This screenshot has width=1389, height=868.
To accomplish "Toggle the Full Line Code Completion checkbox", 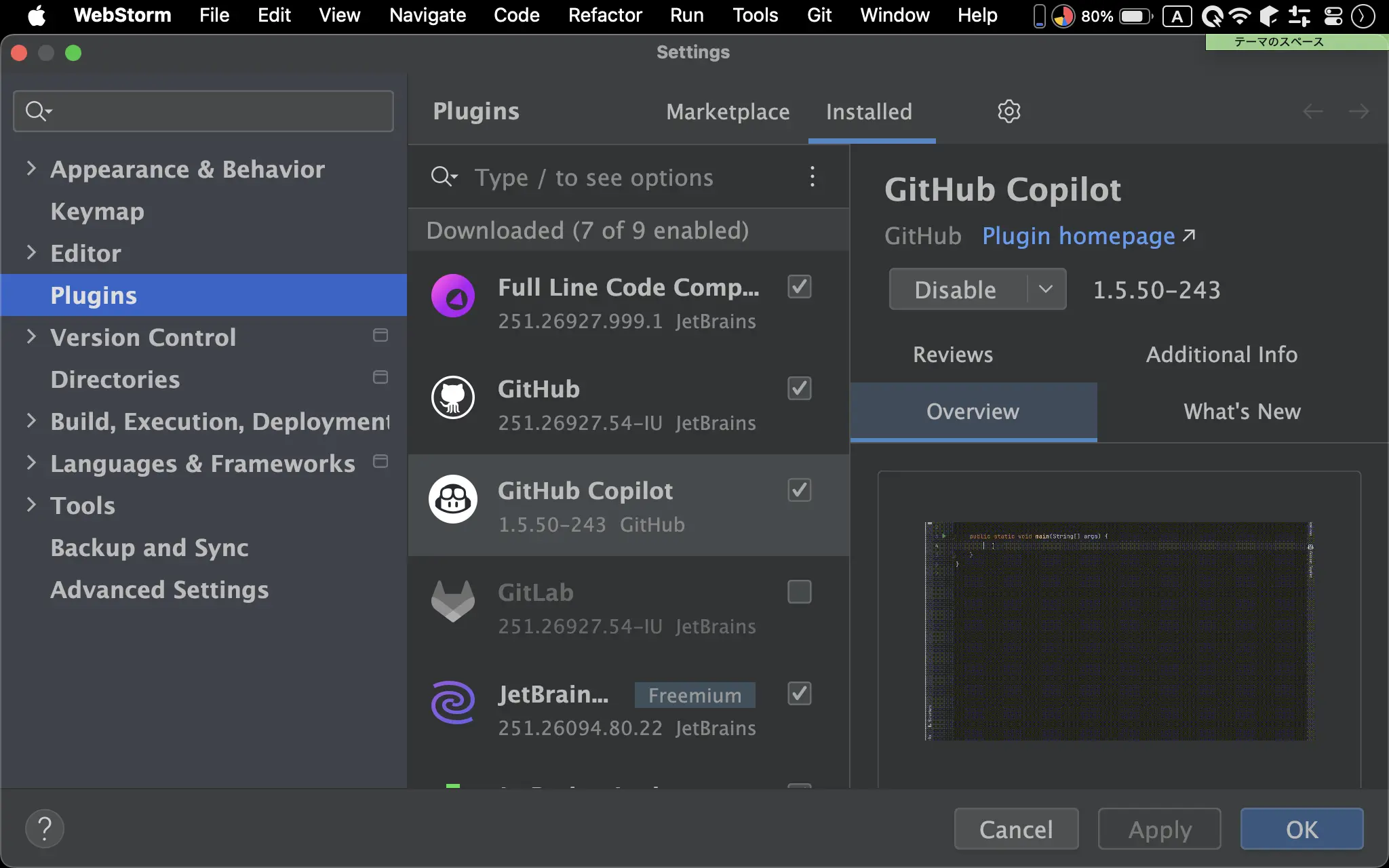I will 799,287.
